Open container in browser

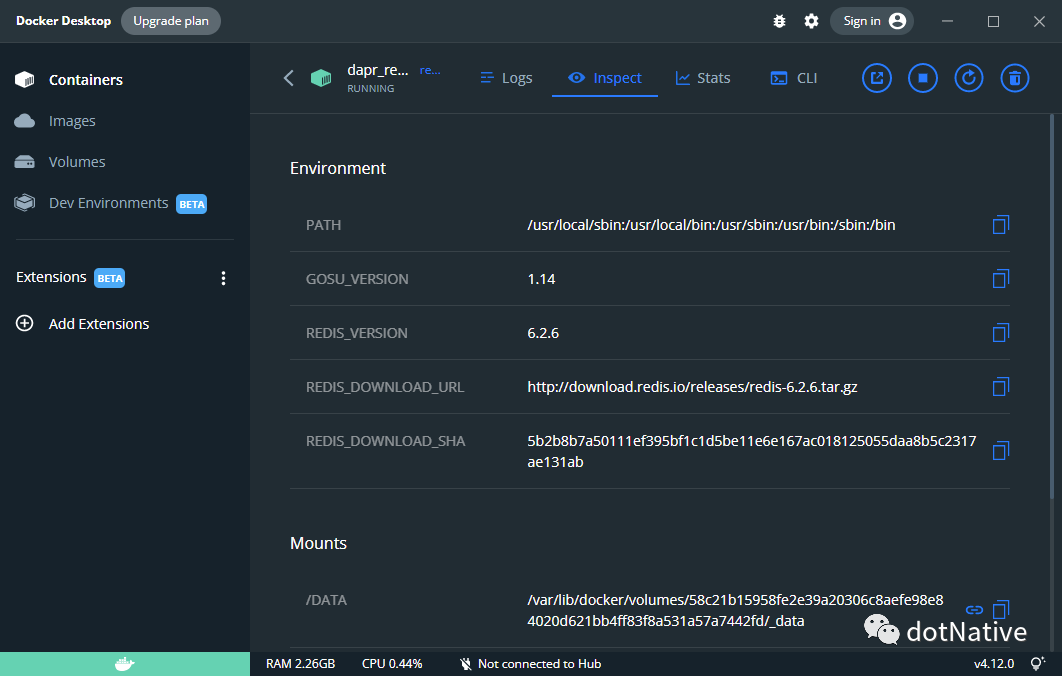(876, 78)
